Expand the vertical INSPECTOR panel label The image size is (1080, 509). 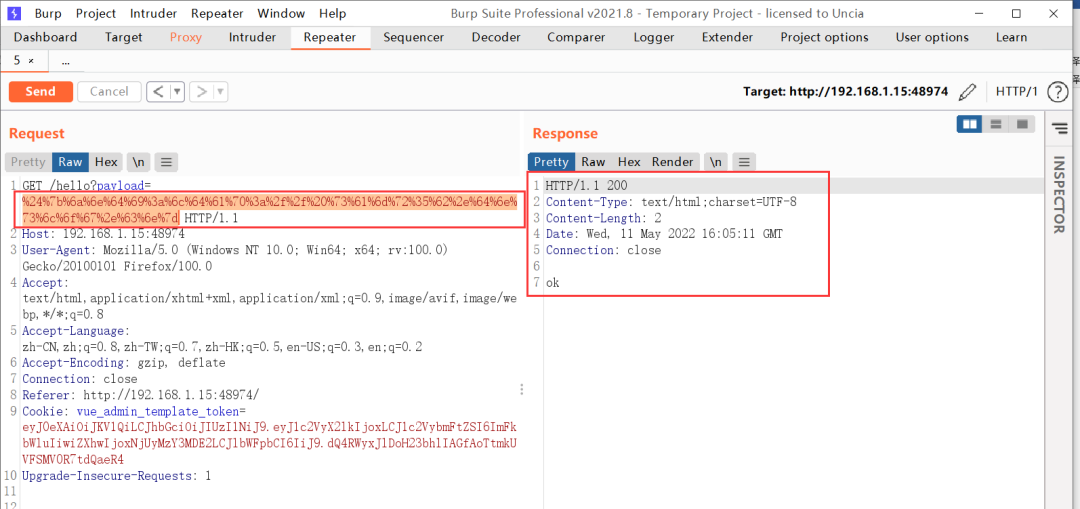point(1058,195)
